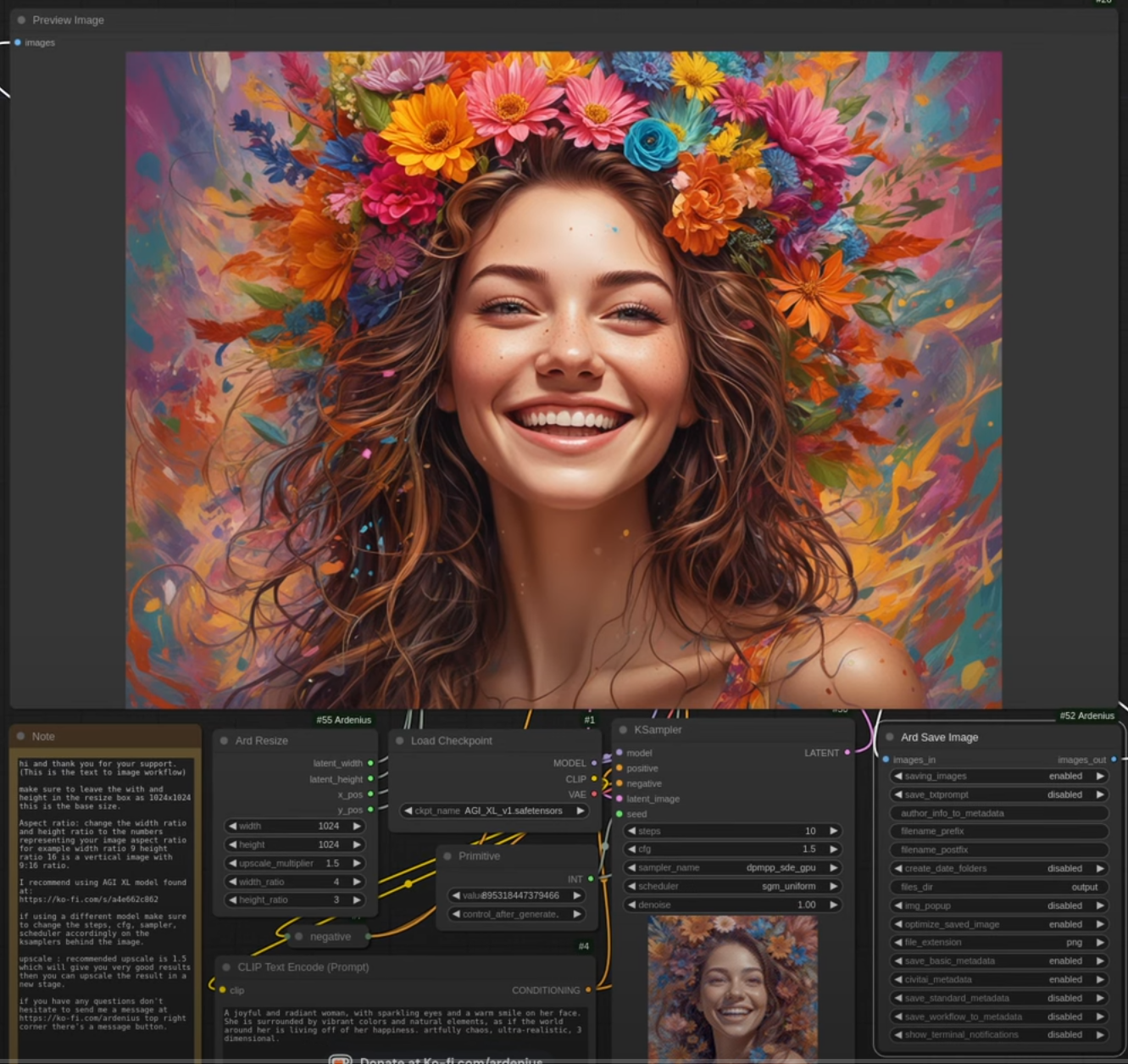Image resolution: width=1128 pixels, height=1064 pixels.
Task: Toggle the save_standard_metadata option
Action: point(999,998)
